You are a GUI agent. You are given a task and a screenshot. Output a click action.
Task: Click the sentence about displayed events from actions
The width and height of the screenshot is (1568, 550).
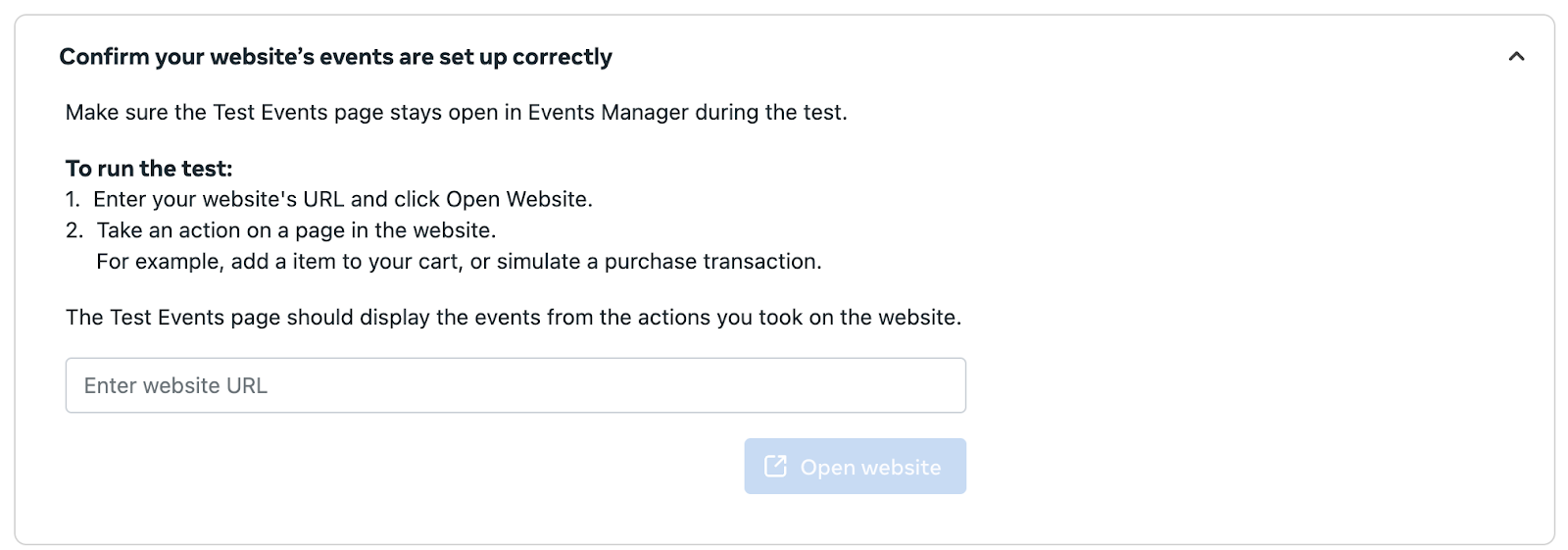pos(514,318)
